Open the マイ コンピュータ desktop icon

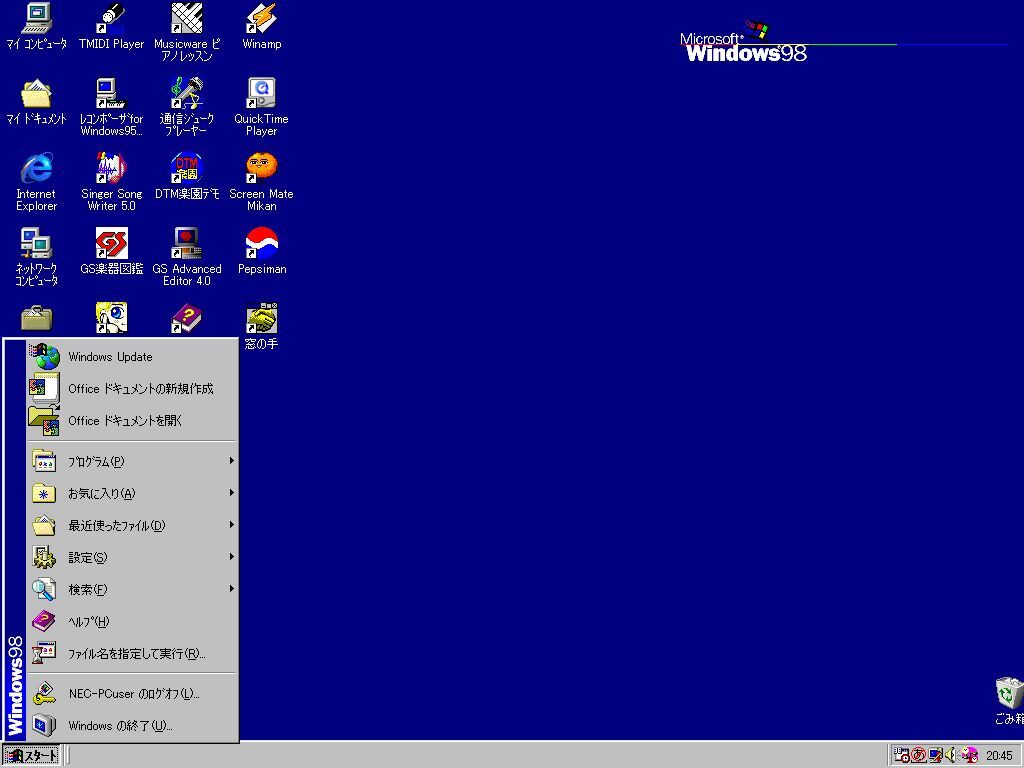click(x=37, y=26)
